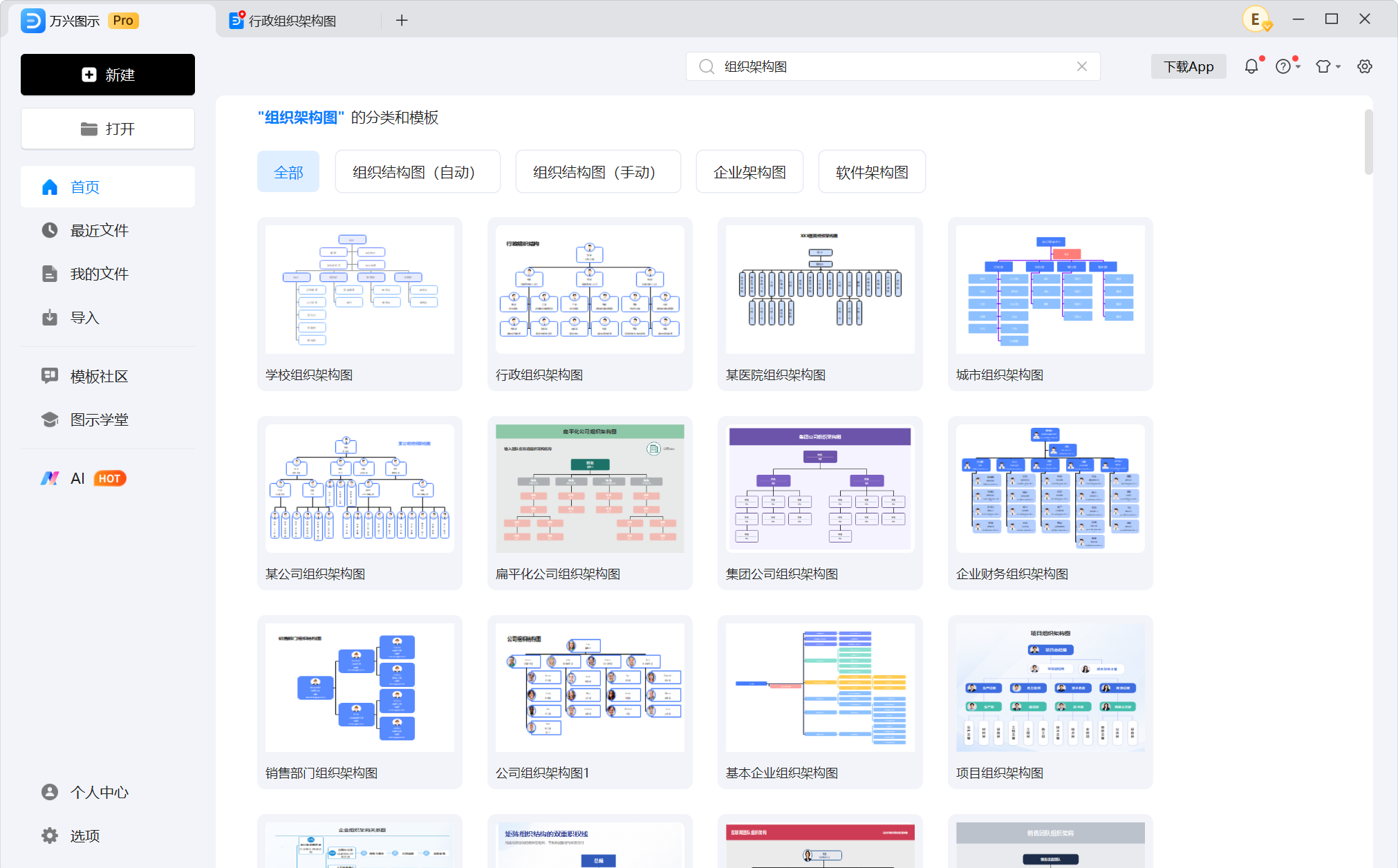
Task: Open 企业财务组织架构图 template
Action: [x=1050, y=503]
